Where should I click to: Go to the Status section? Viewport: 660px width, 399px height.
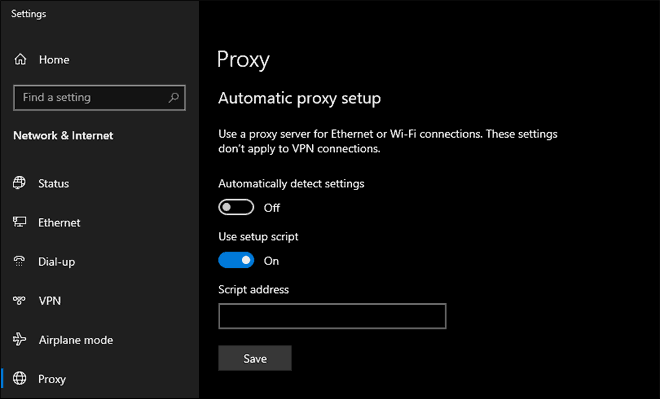click(x=53, y=184)
